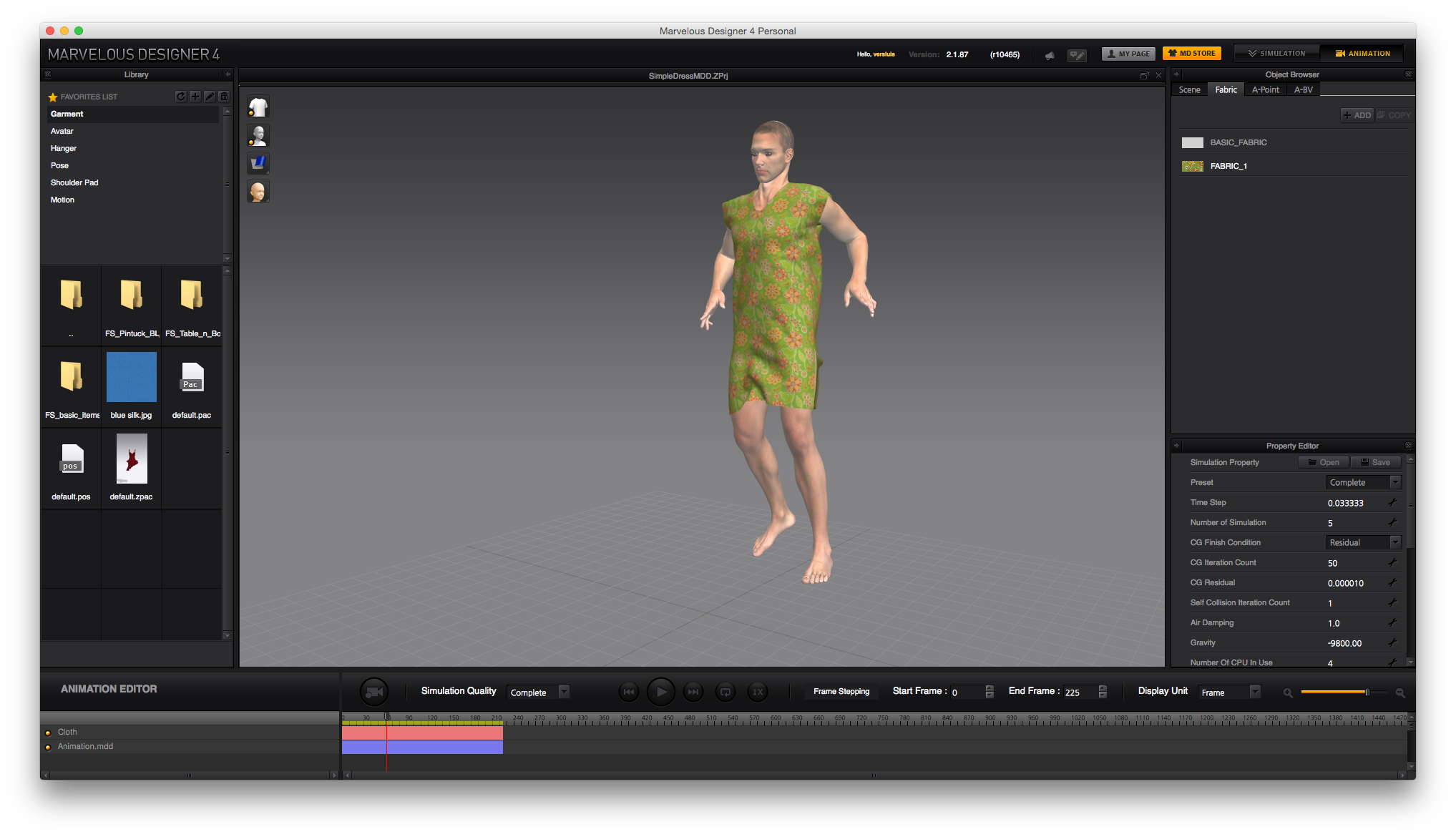1456x837 pixels.
Task: Open the feedback chat-pencil icon
Action: (x=1078, y=55)
